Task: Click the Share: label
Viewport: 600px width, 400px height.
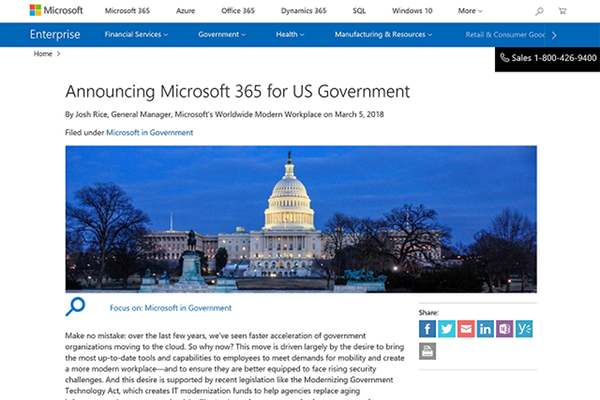Action: point(429,312)
